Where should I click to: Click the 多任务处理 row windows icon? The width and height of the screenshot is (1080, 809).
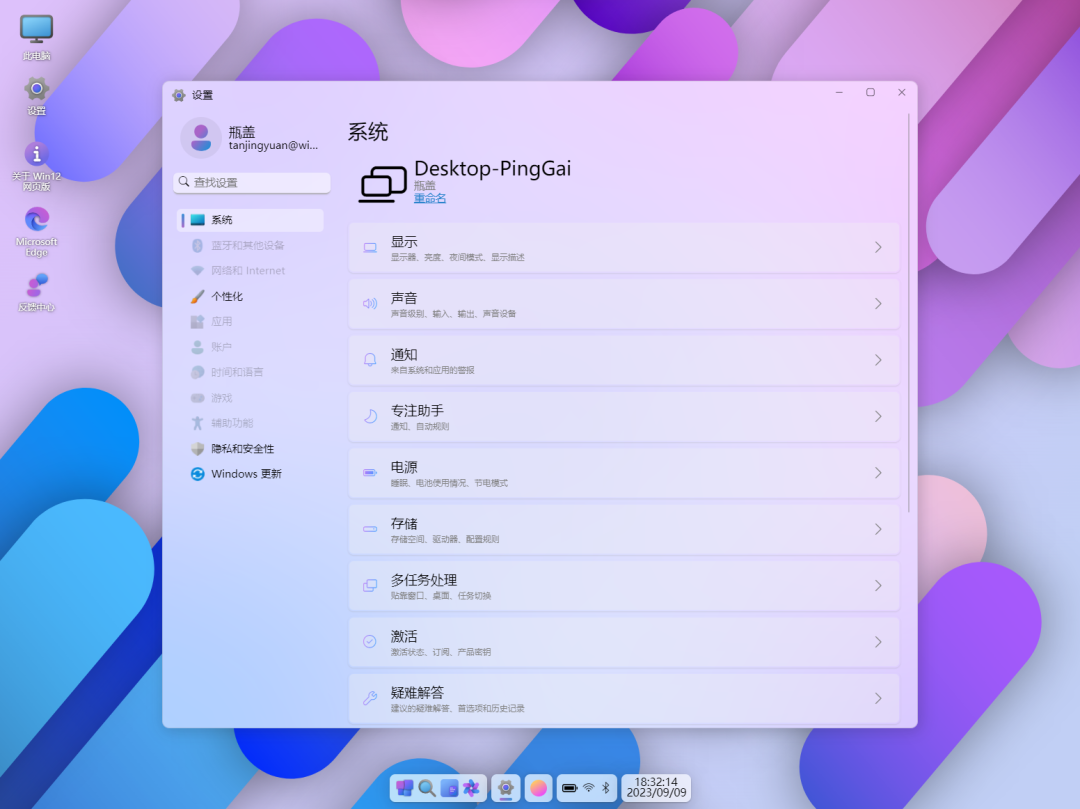[370, 585]
